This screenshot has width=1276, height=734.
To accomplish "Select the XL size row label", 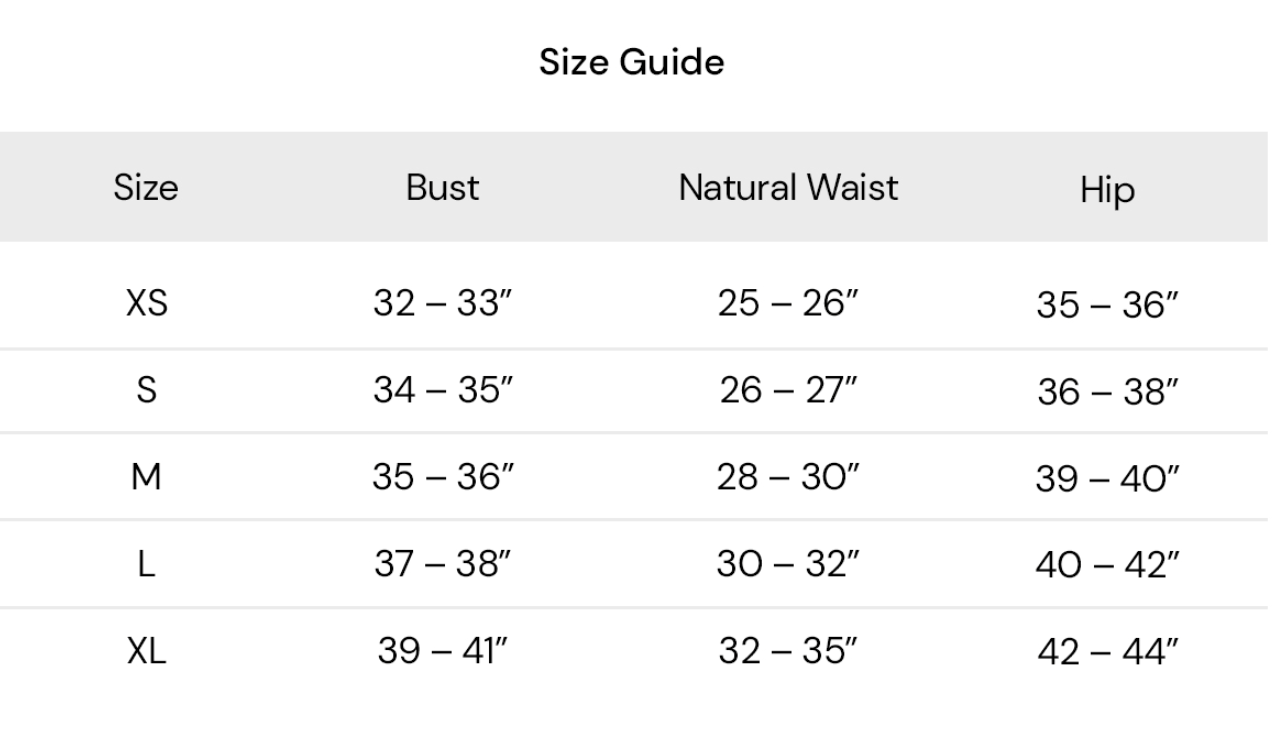I will pos(146,653).
